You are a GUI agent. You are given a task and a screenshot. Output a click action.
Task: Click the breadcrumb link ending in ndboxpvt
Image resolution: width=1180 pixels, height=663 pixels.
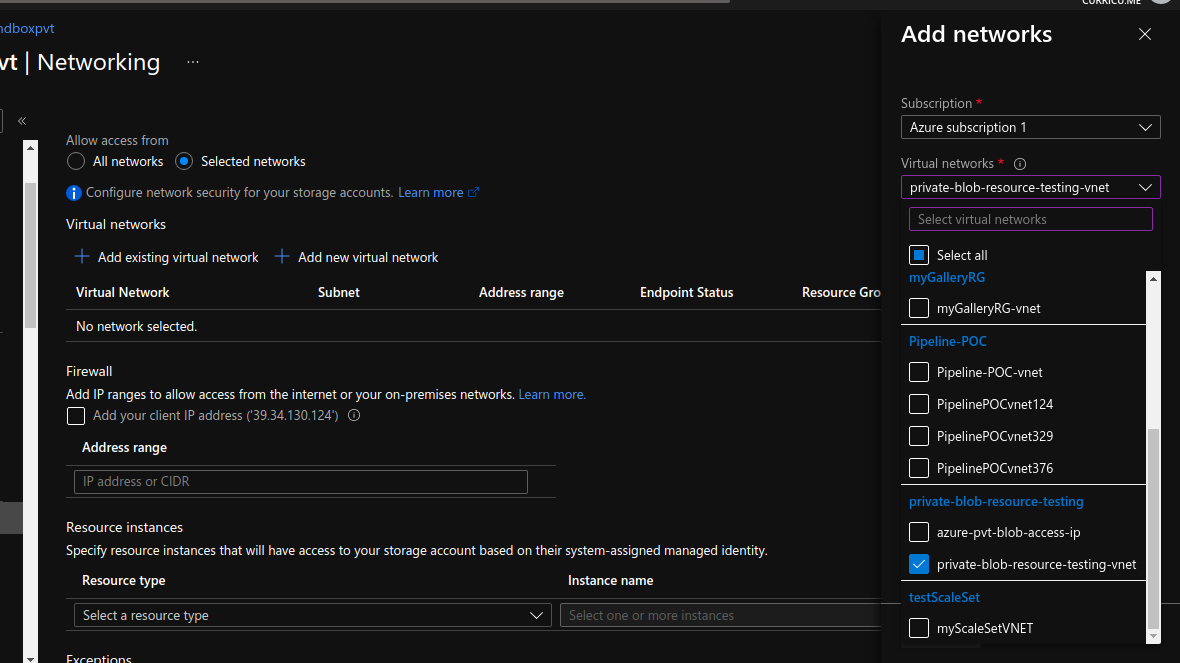pos(27,29)
